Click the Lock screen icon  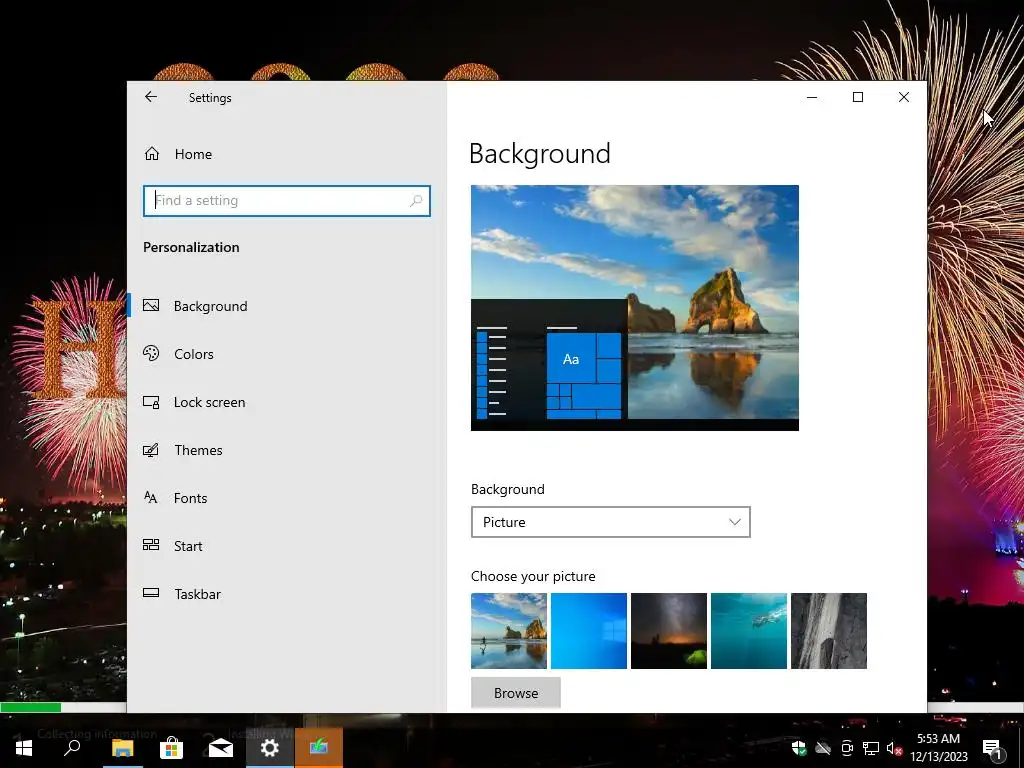point(151,402)
